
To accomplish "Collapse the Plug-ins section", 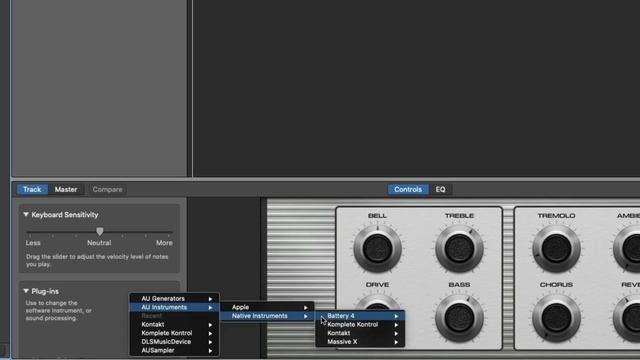I will (26, 291).
